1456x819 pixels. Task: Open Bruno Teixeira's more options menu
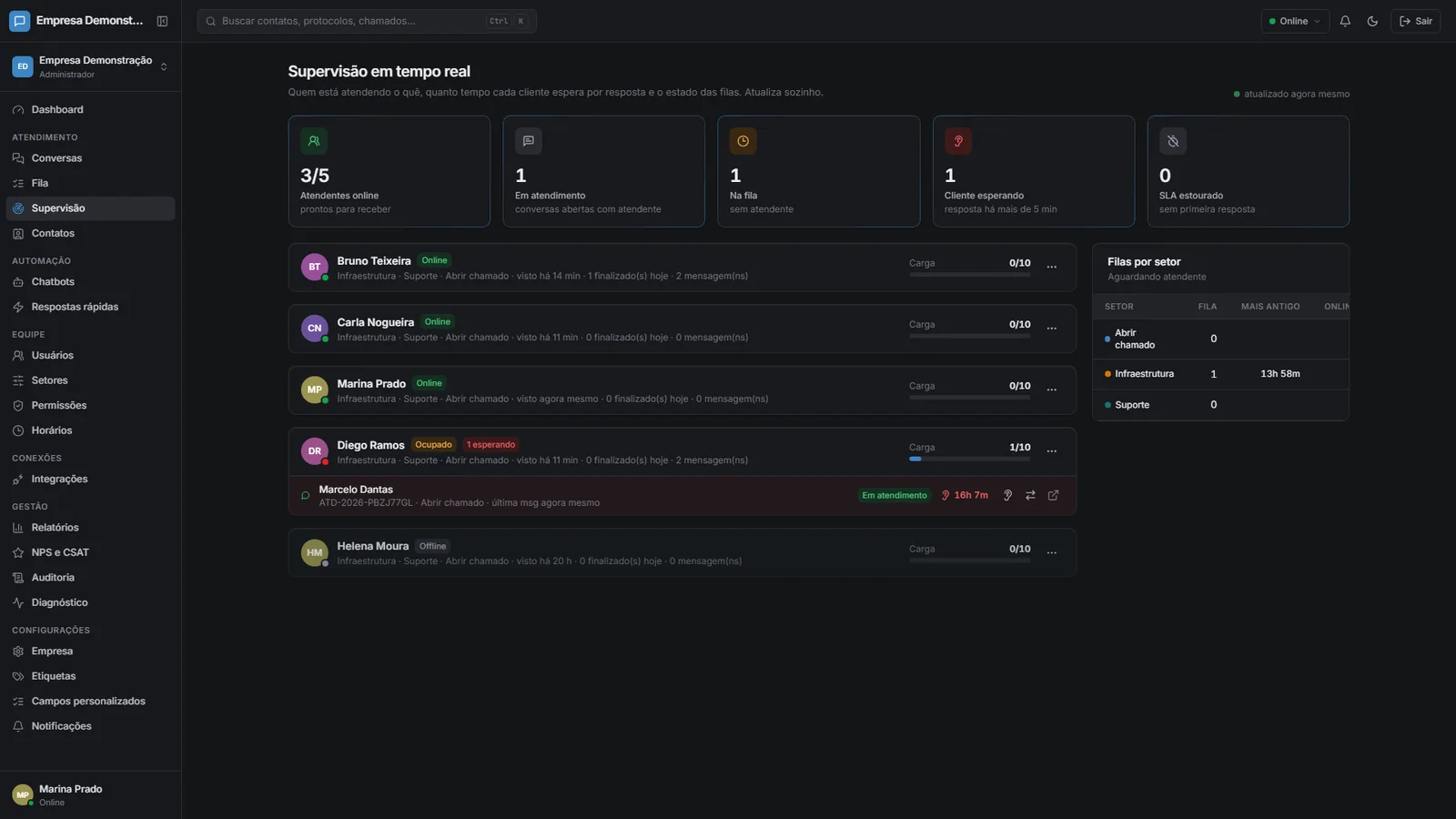(1052, 267)
